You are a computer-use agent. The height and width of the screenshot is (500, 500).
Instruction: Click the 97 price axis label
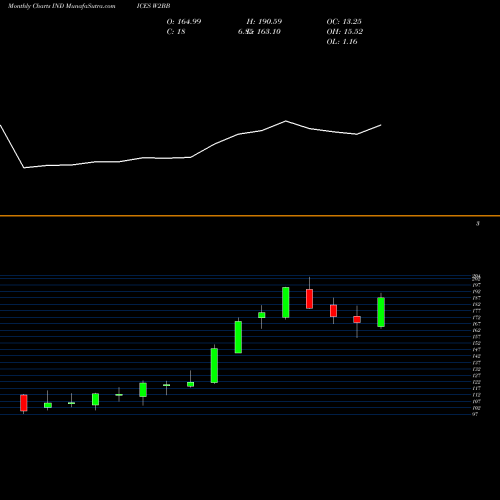(x=475, y=414)
